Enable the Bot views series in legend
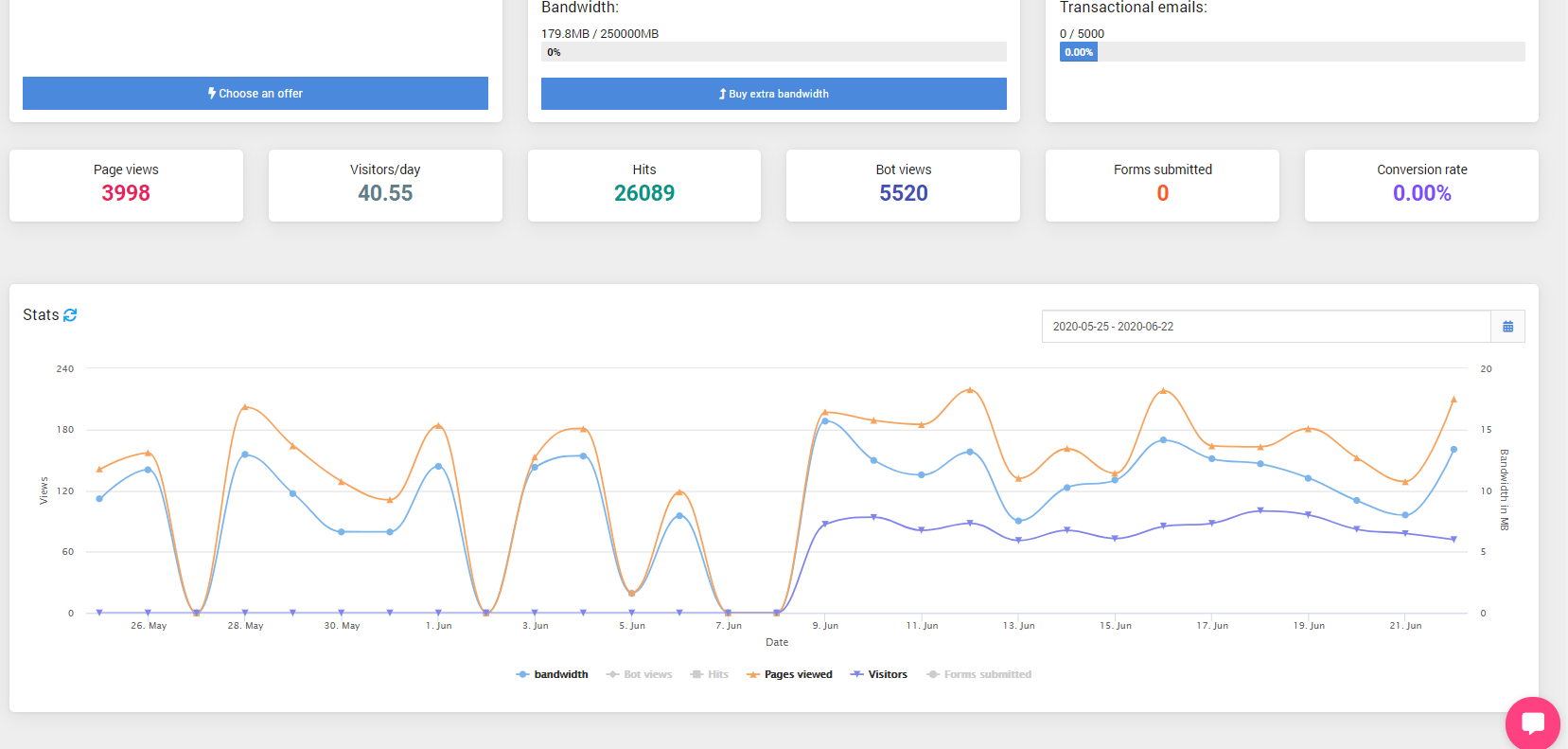Viewport: 1568px width, 749px height. (639, 674)
